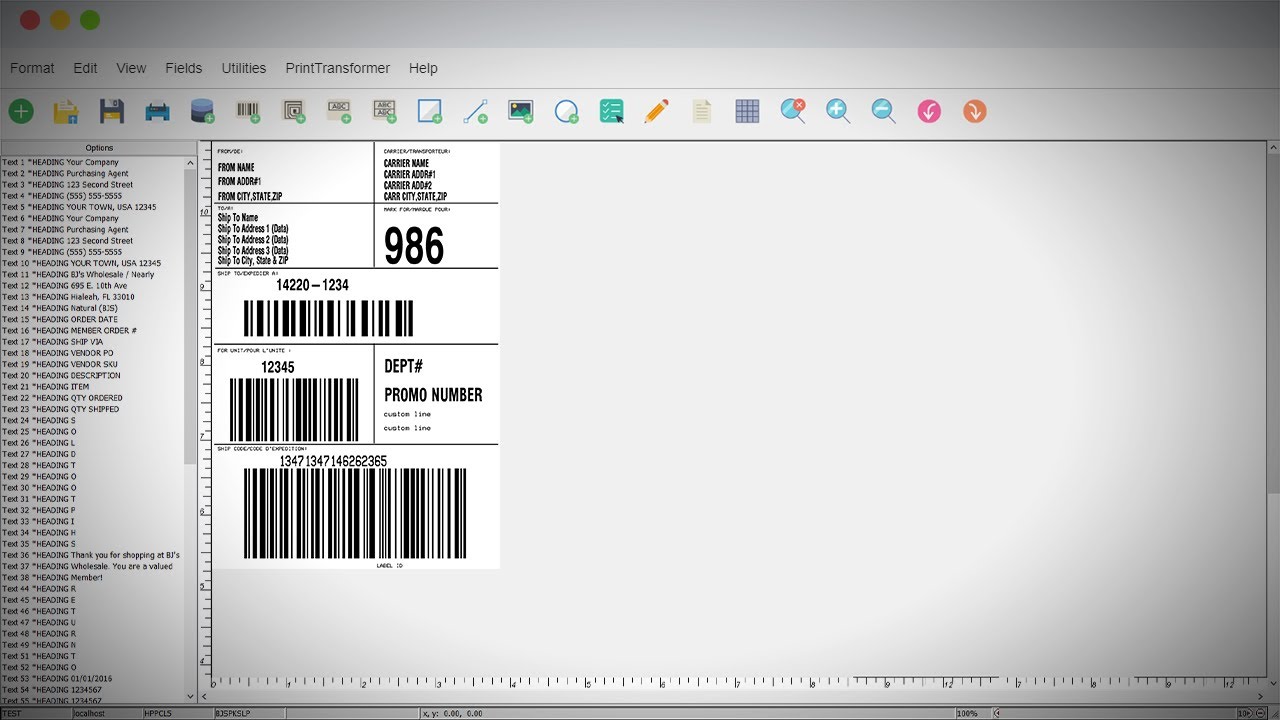Select Text 12 HEADING 695 E. 10th Ave
Viewport: 1280px width, 720px height.
point(92,286)
